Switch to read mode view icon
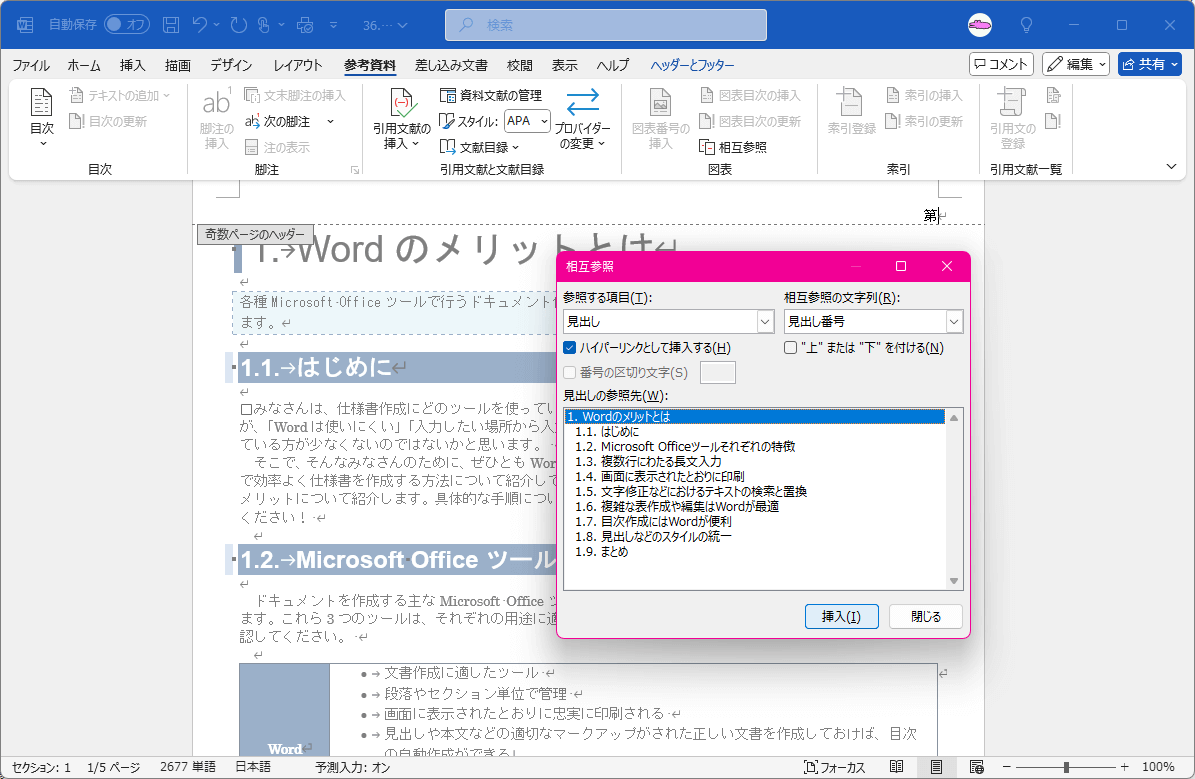 pos(896,767)
